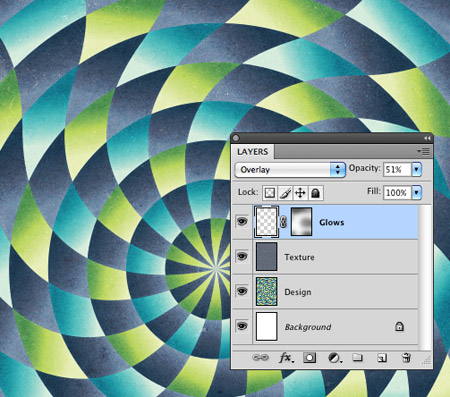This screenshot has width=450, height=397.
Task: Hide the Design layer
Action: click(242, 291)
